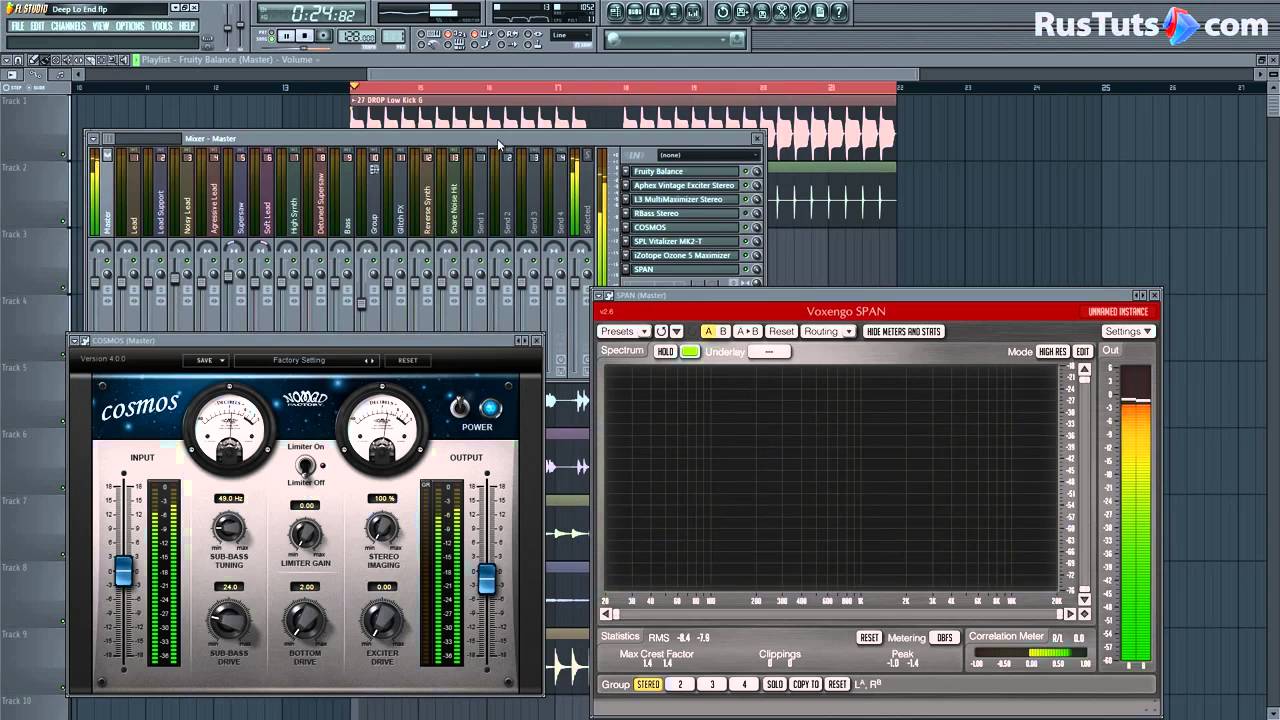Click the SPAN mode EDIT button

[x=1082, y=352]
